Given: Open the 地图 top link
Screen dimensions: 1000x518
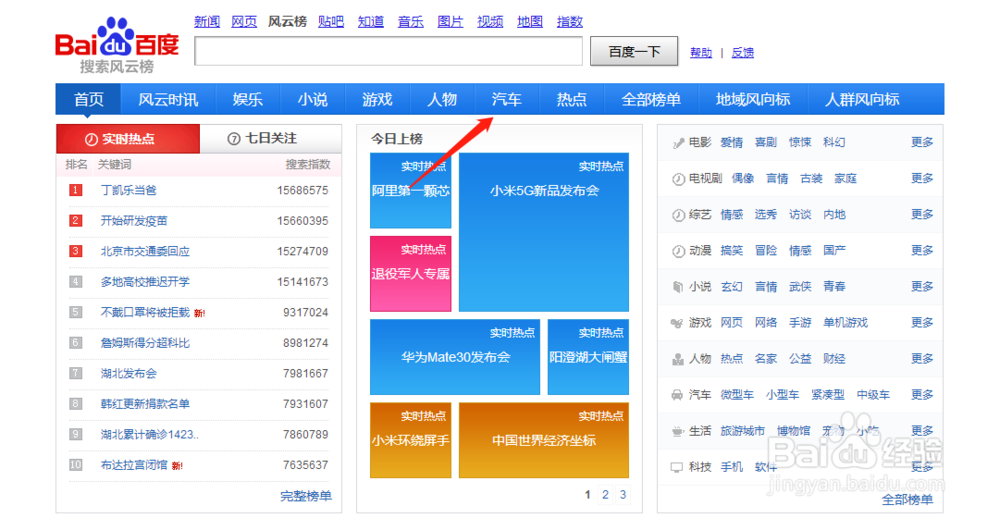Looking at the screenshot, I should (530, 22).
